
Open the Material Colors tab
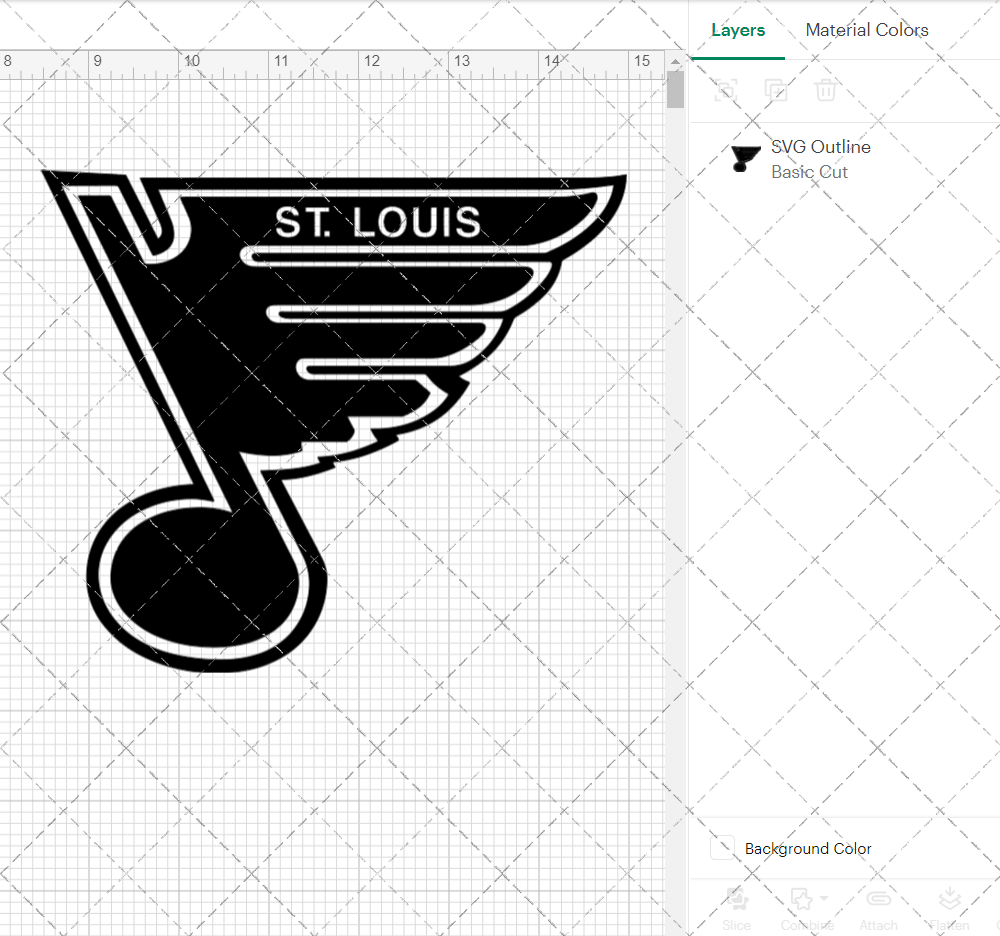pos(867,30)
